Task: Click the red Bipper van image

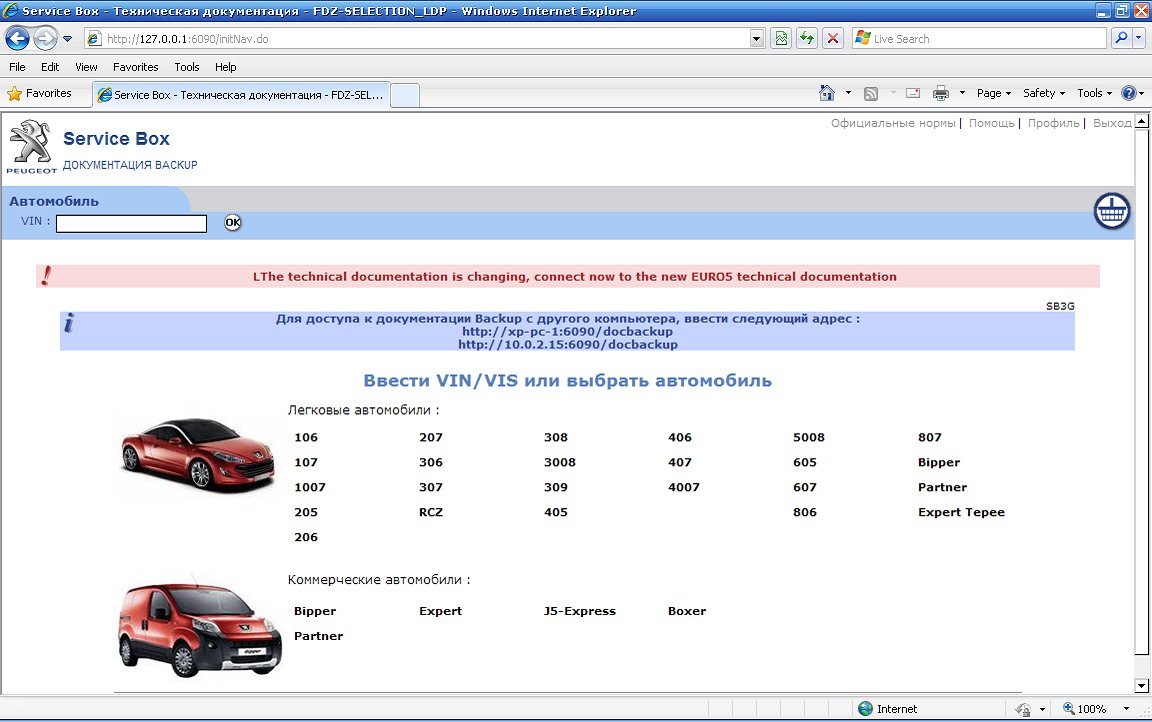Action: click(200, 629)
